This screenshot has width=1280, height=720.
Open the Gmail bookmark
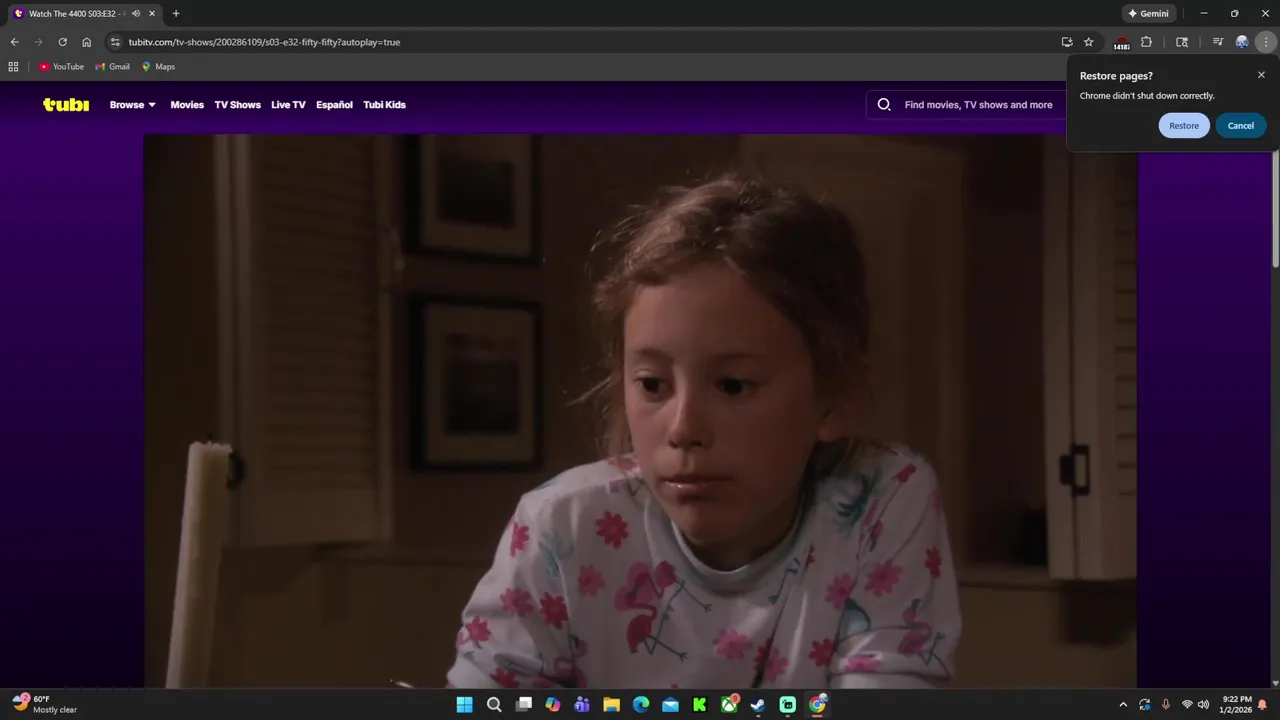point(112,66)
